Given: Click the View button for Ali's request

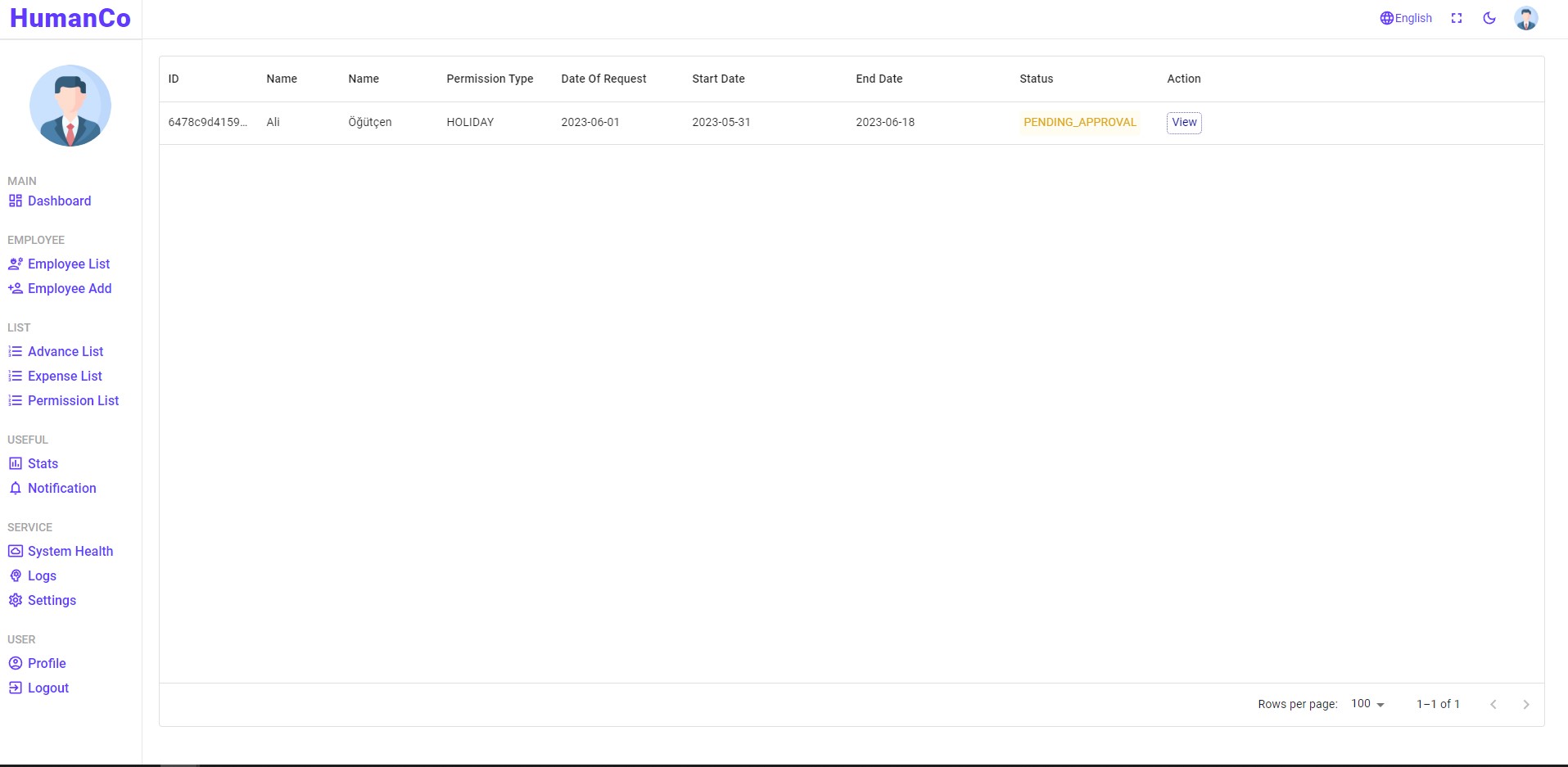Looking at the screenshot, I should coord(1184,122).
